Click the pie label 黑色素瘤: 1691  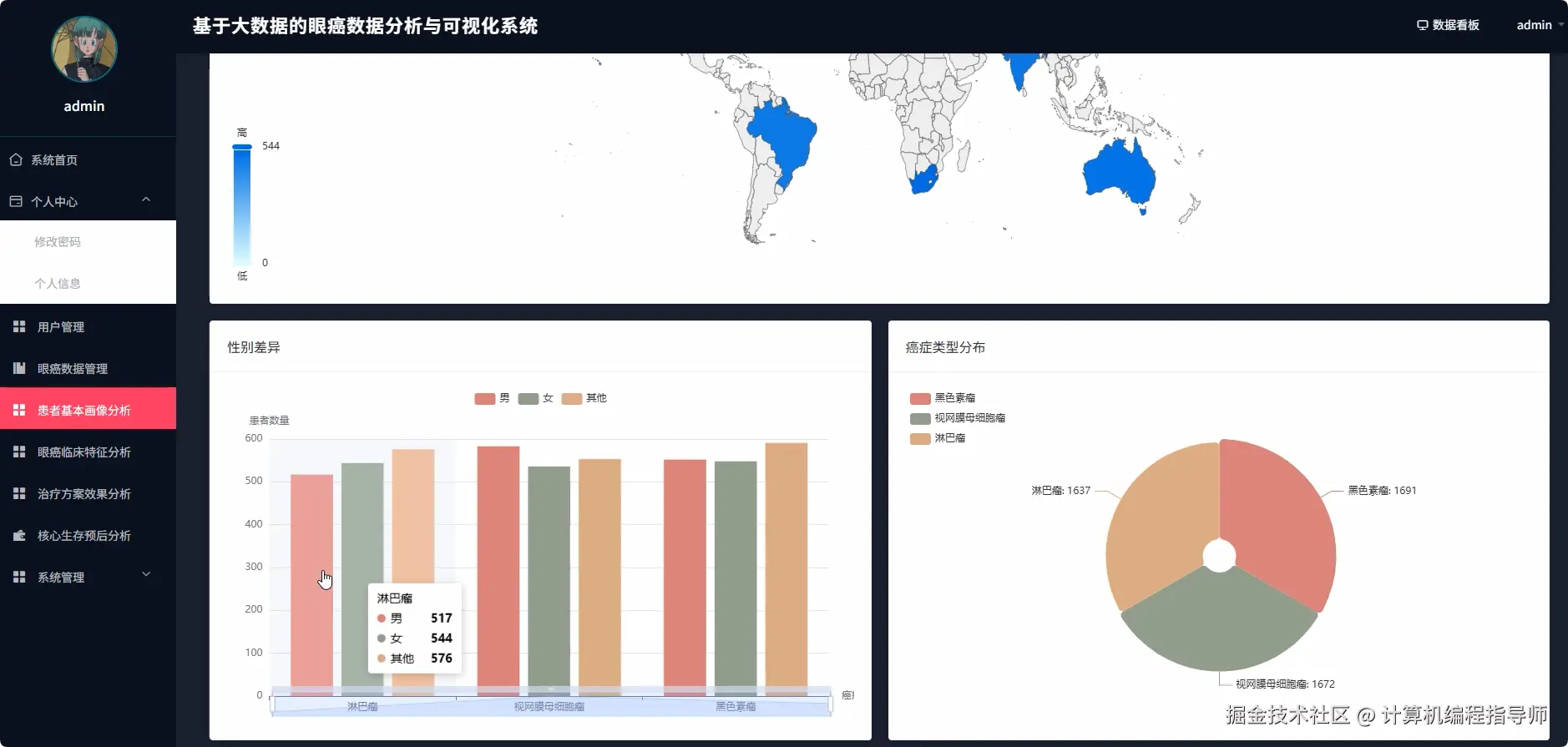[1382, 491]
